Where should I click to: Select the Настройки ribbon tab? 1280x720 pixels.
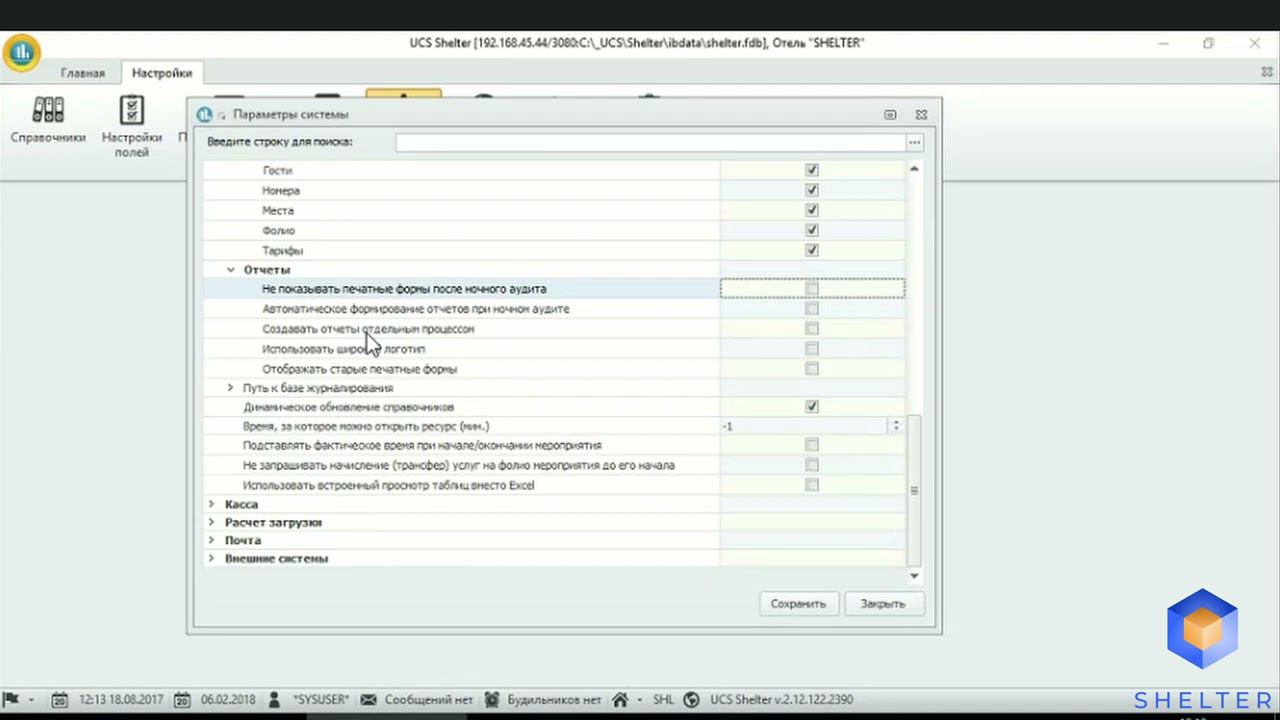point(162,73)
